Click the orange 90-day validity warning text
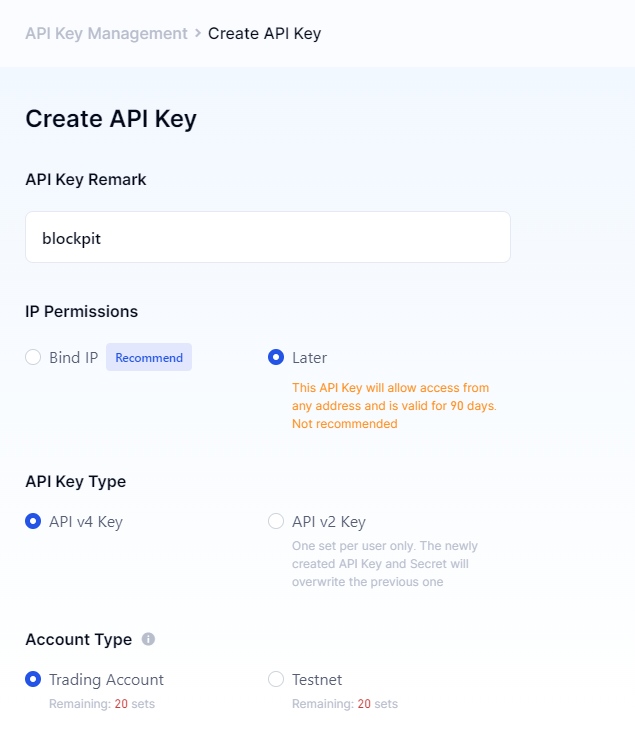This screenshot has width=635, height=743. point(394,405)
